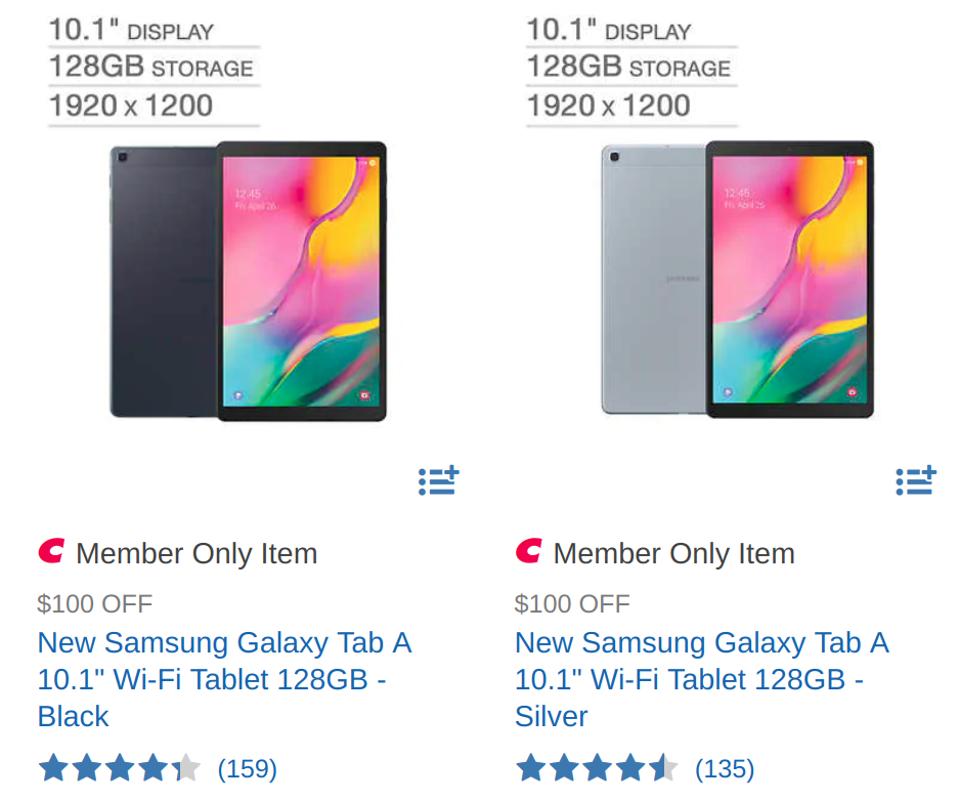Click the half star in the black tablet rating
This screenshot has height=801, width=959.
click(x=184, y=769)
